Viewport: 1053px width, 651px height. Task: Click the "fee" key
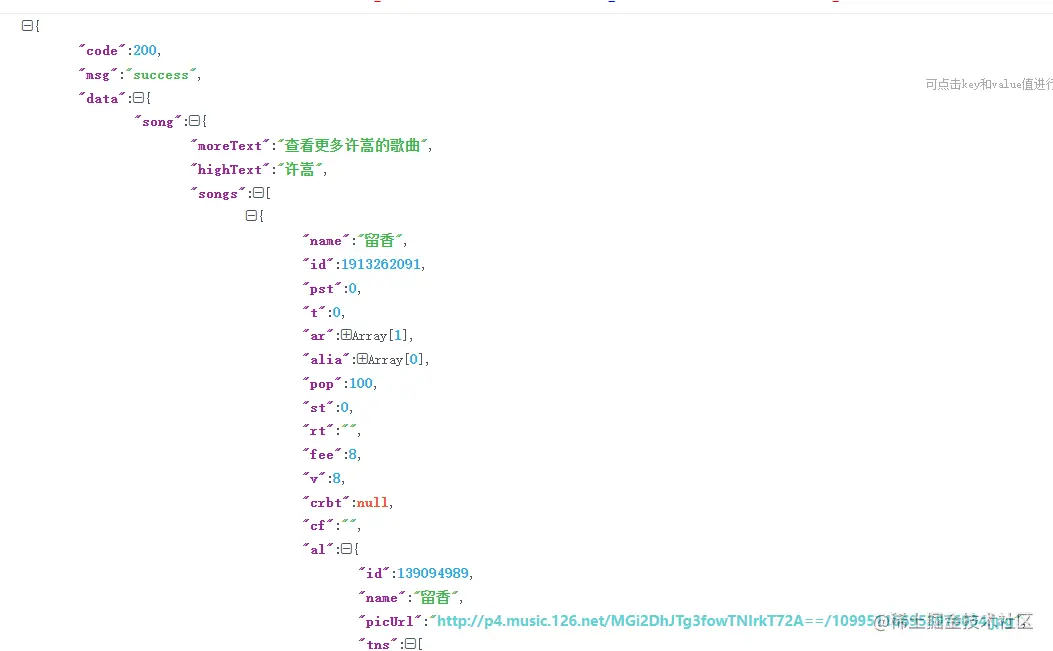click(322, 455)
